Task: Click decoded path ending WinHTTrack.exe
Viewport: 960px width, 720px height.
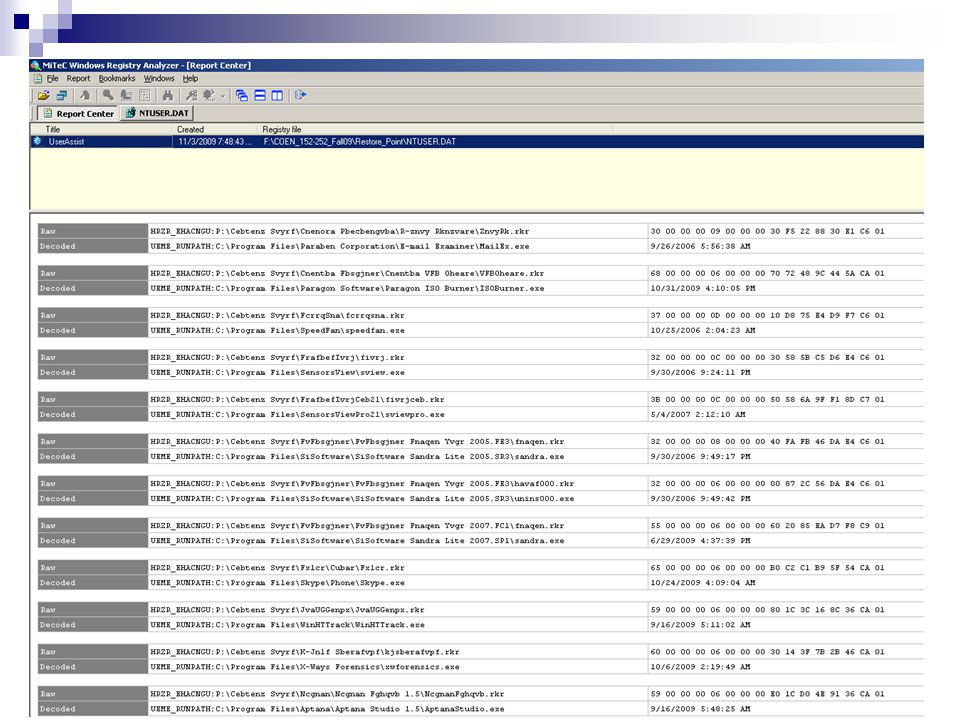Action: point(287,625)
